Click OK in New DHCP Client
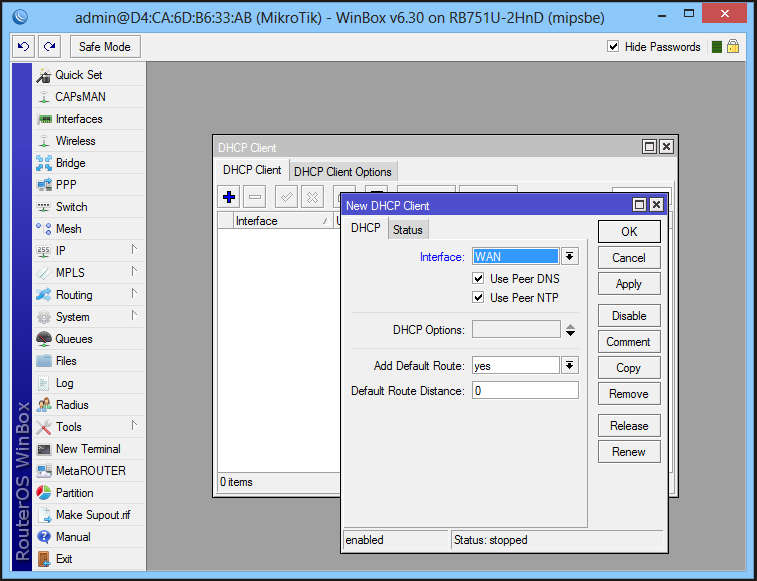The width and height of the screenshot is (757, 581). pyautogui.click(x=629, y=232)
